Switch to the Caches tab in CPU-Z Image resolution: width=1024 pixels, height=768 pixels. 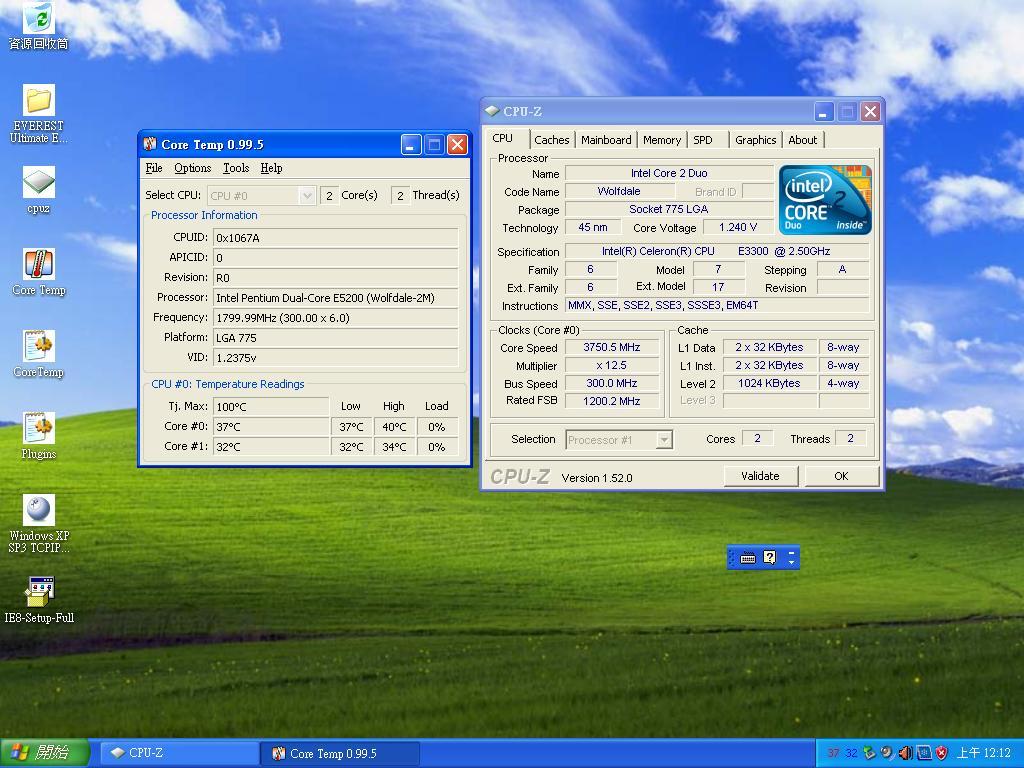click(x=551, y=140)
